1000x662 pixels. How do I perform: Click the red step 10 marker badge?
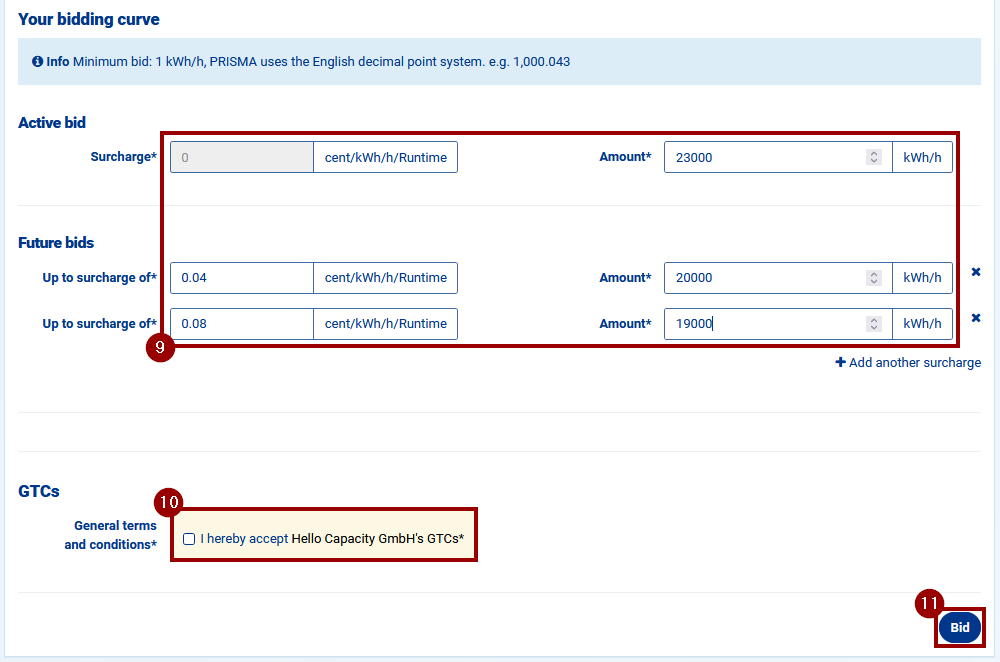[x=169, y=502]
